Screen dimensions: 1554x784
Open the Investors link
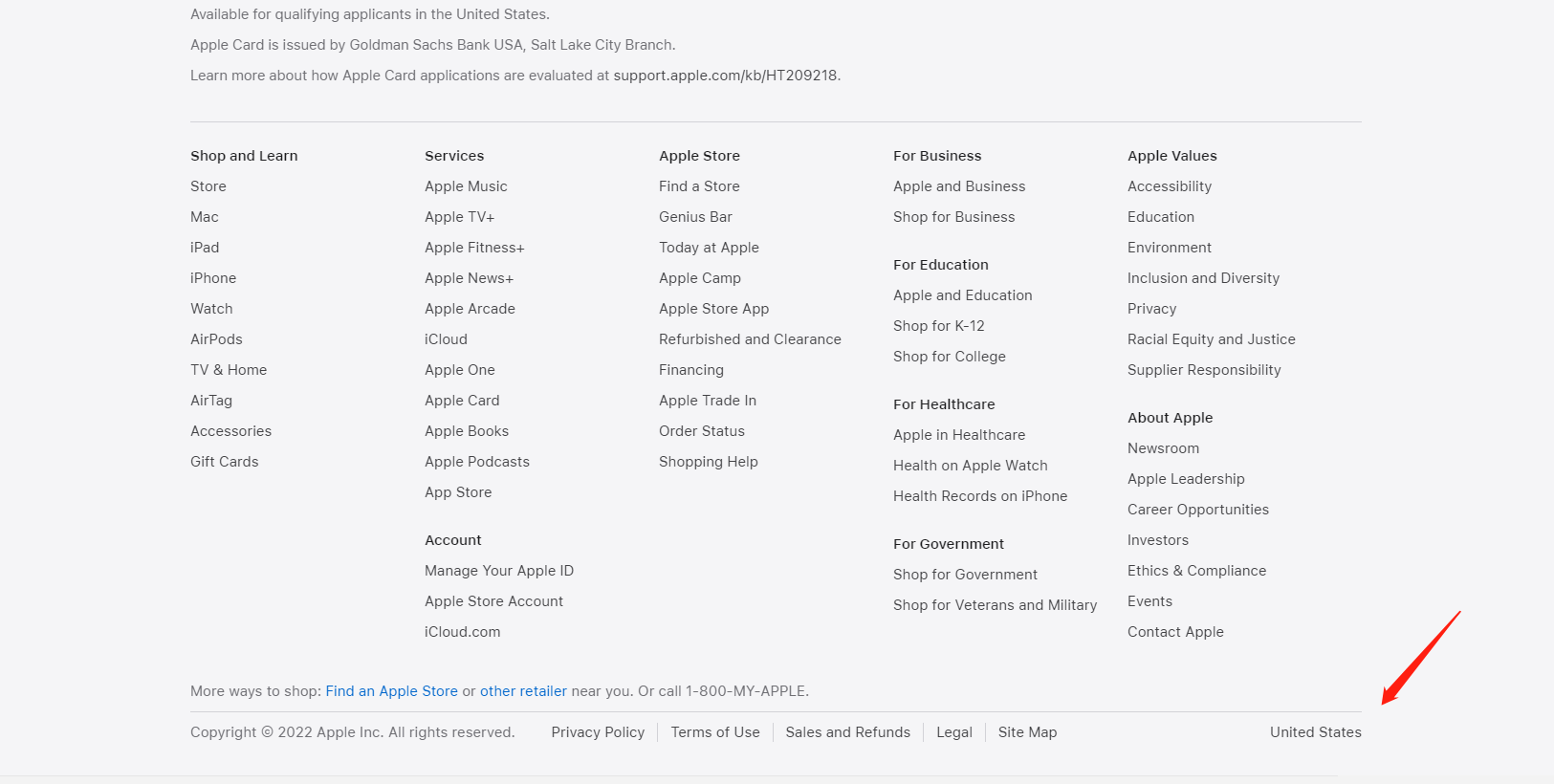pos(1158,540)
